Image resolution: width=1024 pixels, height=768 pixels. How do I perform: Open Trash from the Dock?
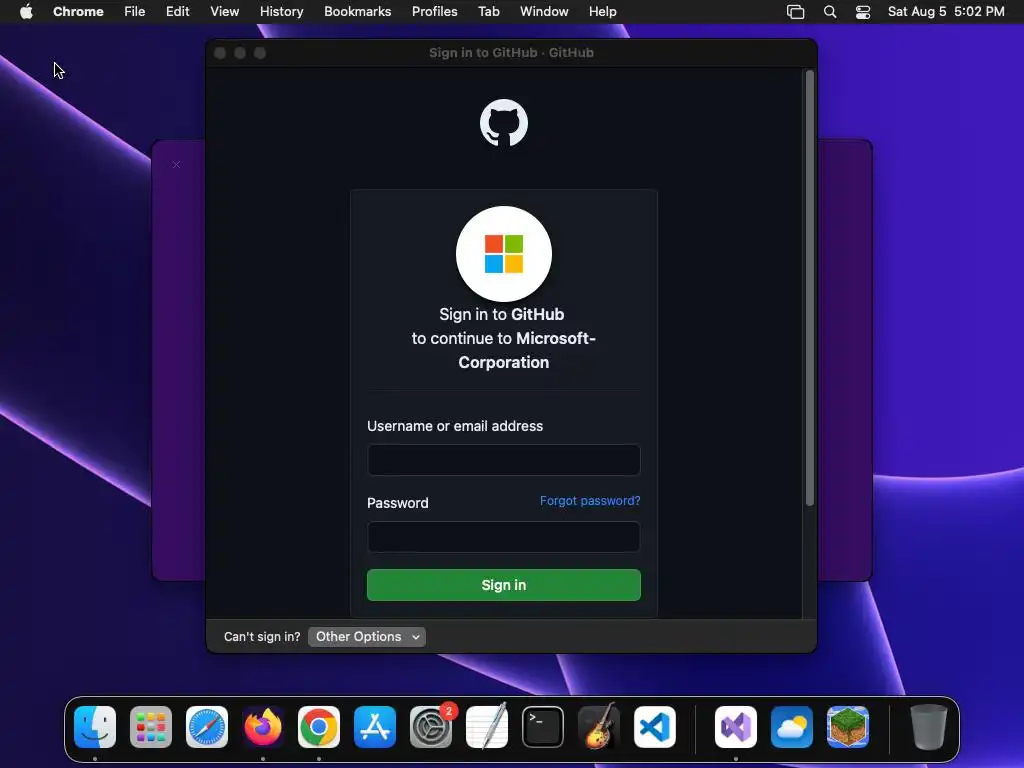pyautogui.click(x=928, y=727)
